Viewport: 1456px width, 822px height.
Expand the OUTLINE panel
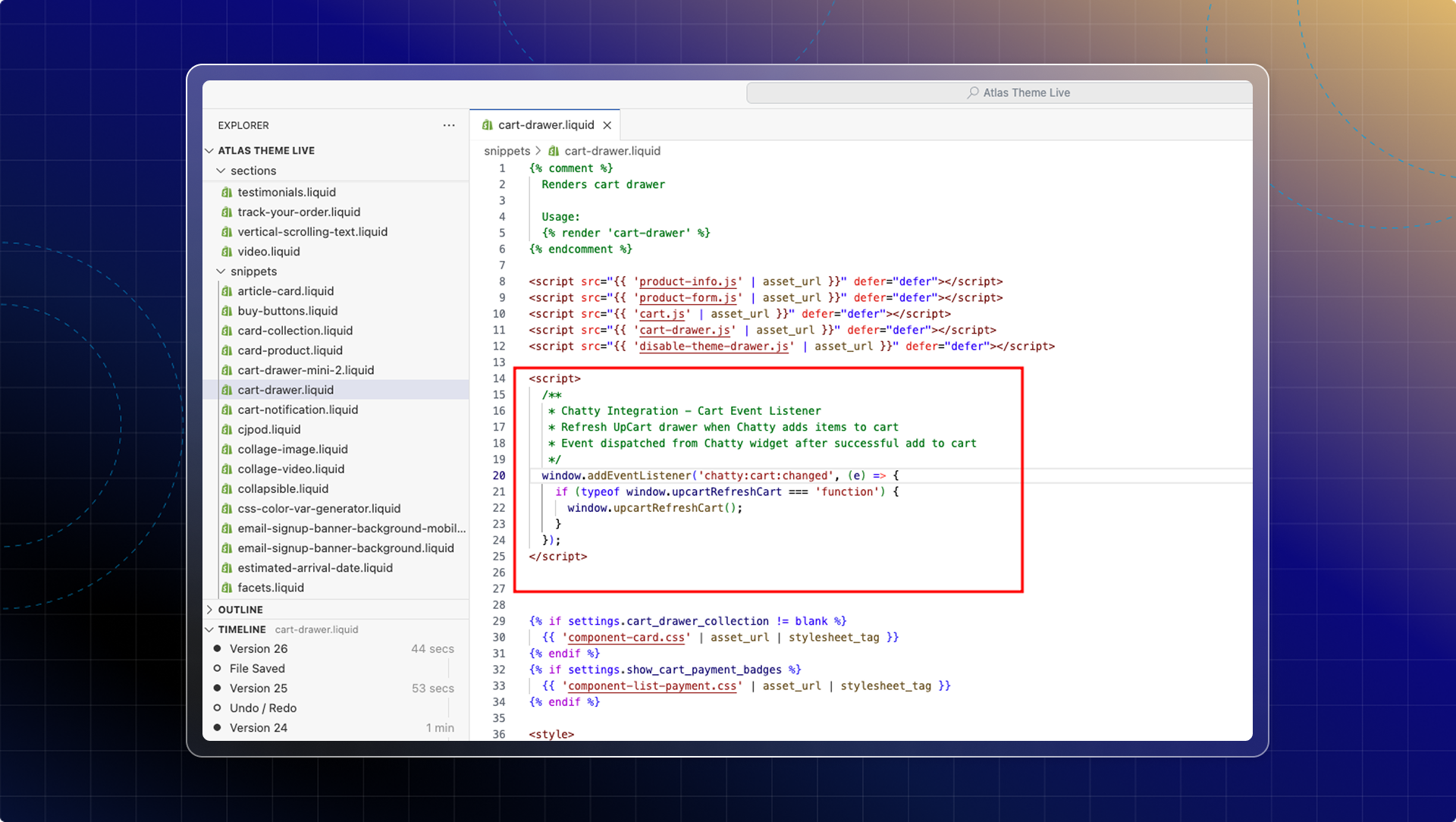(210, 610)
